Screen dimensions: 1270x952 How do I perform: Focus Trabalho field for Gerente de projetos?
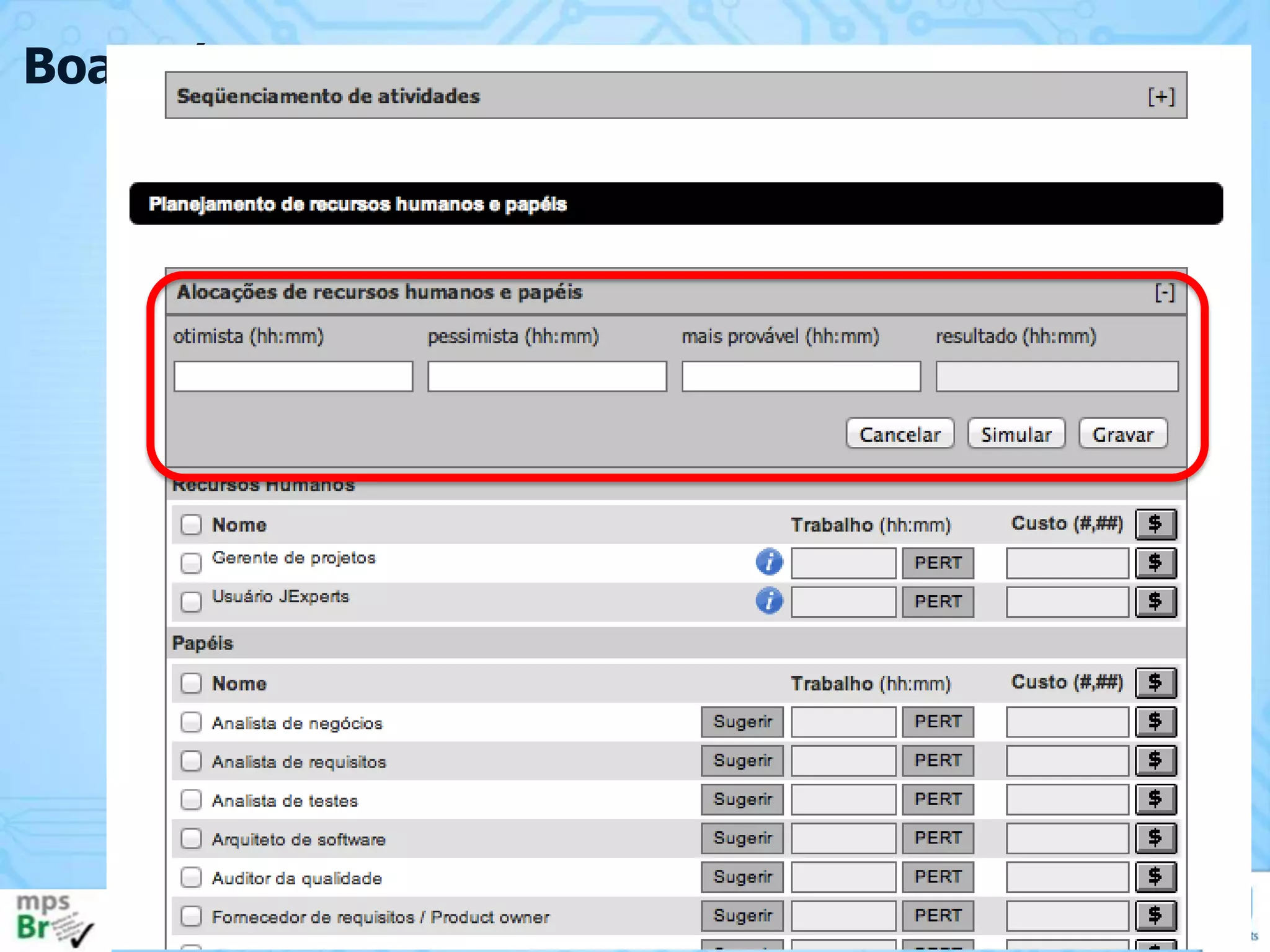(843, 563)
